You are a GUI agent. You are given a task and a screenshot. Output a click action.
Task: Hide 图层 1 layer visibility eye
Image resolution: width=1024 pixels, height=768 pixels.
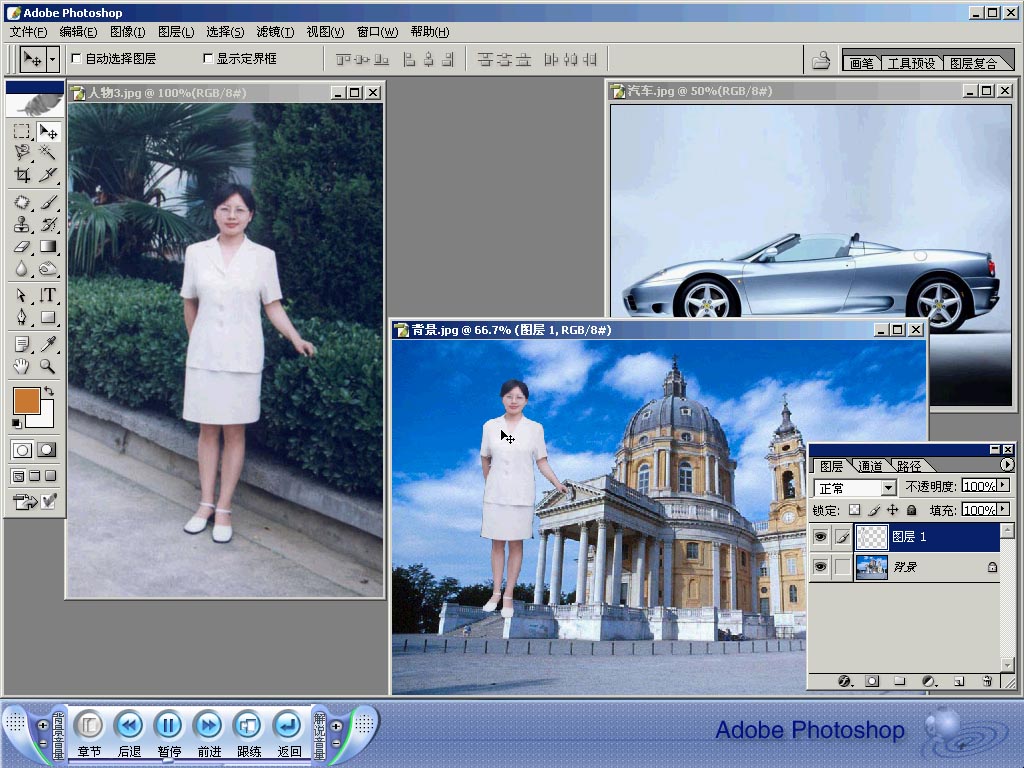pyautogui.click(x=820, y=537)
